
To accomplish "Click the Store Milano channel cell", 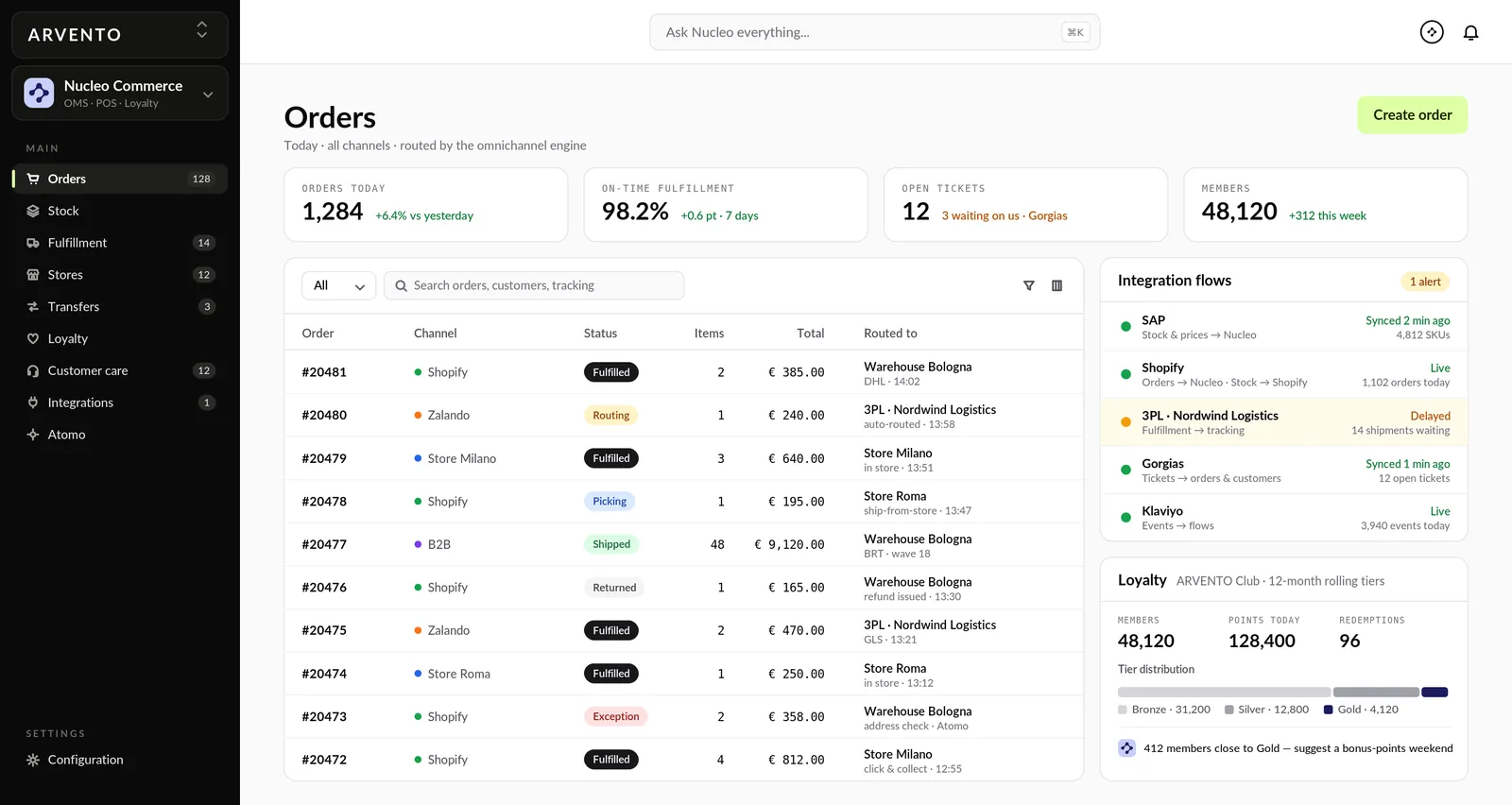I will [x=455, y=458].
